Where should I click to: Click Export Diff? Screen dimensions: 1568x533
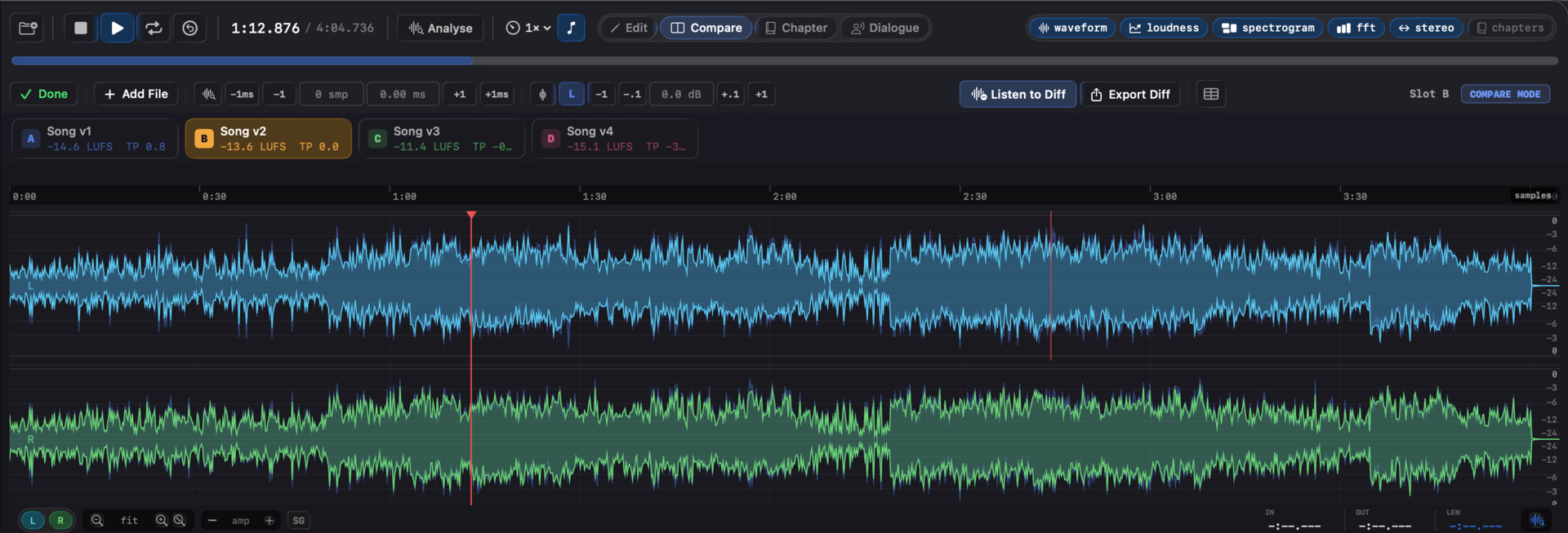(x=1130, y=94)
